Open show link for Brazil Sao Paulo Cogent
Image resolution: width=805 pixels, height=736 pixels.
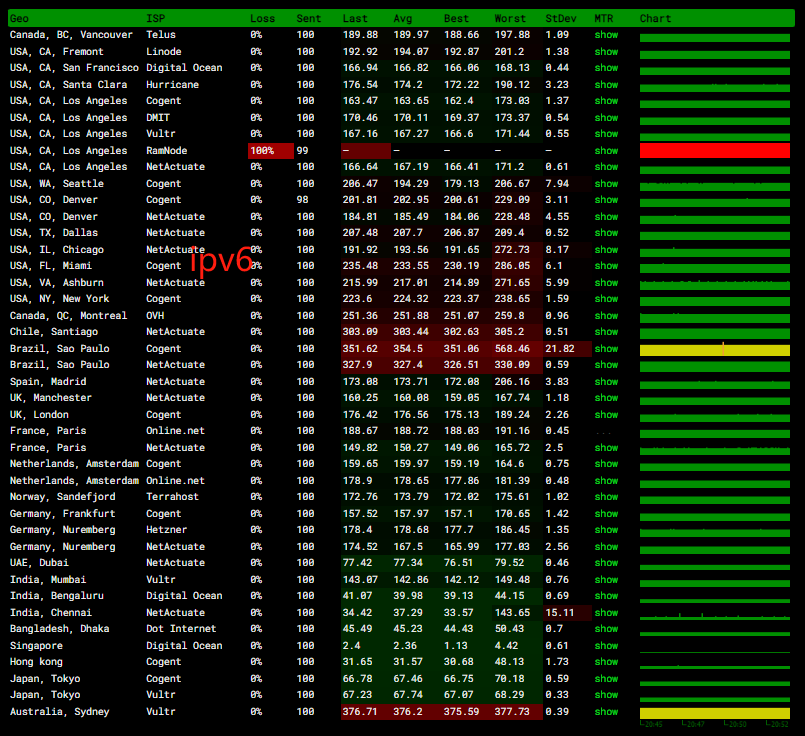pos(606,349)
